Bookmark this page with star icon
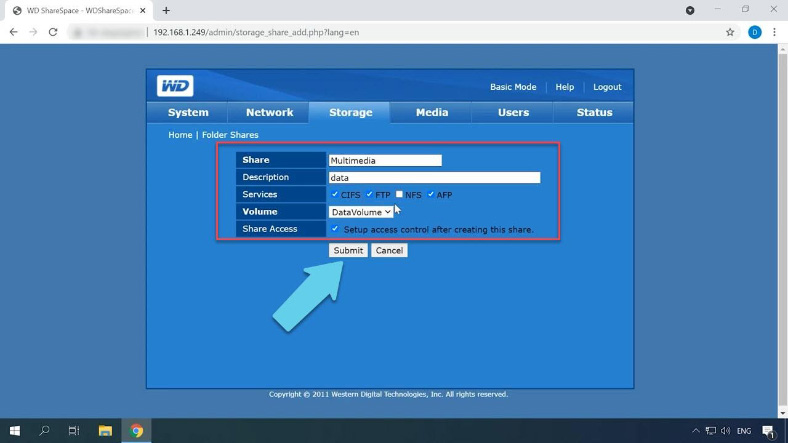 [730, 32]
